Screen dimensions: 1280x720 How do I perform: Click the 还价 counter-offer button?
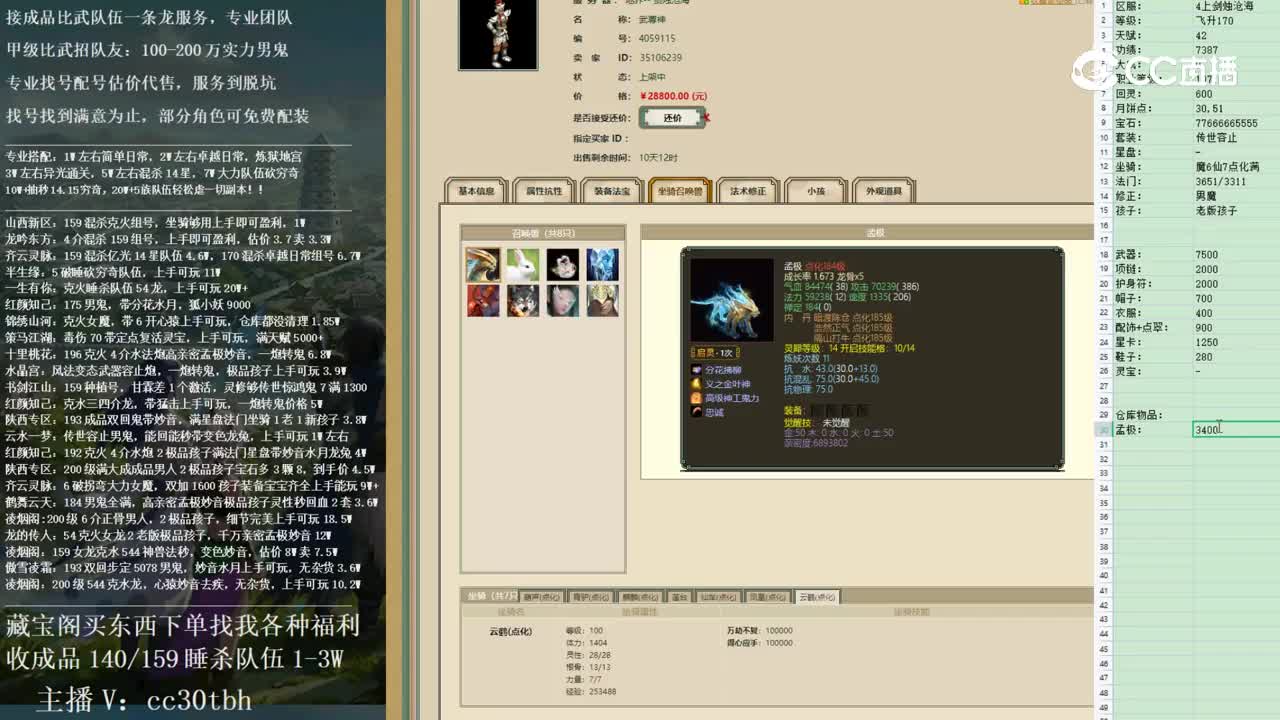[672, 117]
